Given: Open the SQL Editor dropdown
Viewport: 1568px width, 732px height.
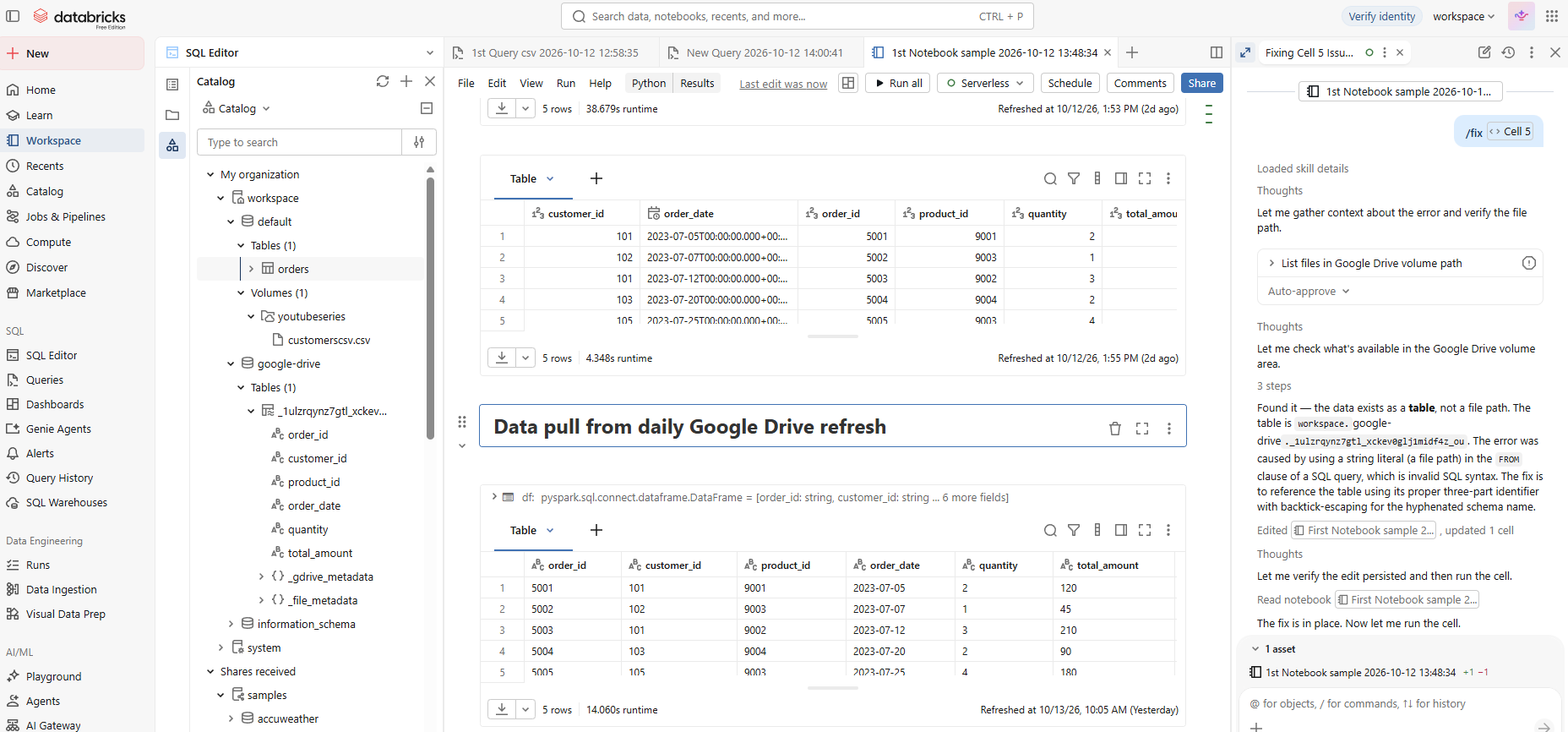Looking at the screenshot, I should (429, 52).
